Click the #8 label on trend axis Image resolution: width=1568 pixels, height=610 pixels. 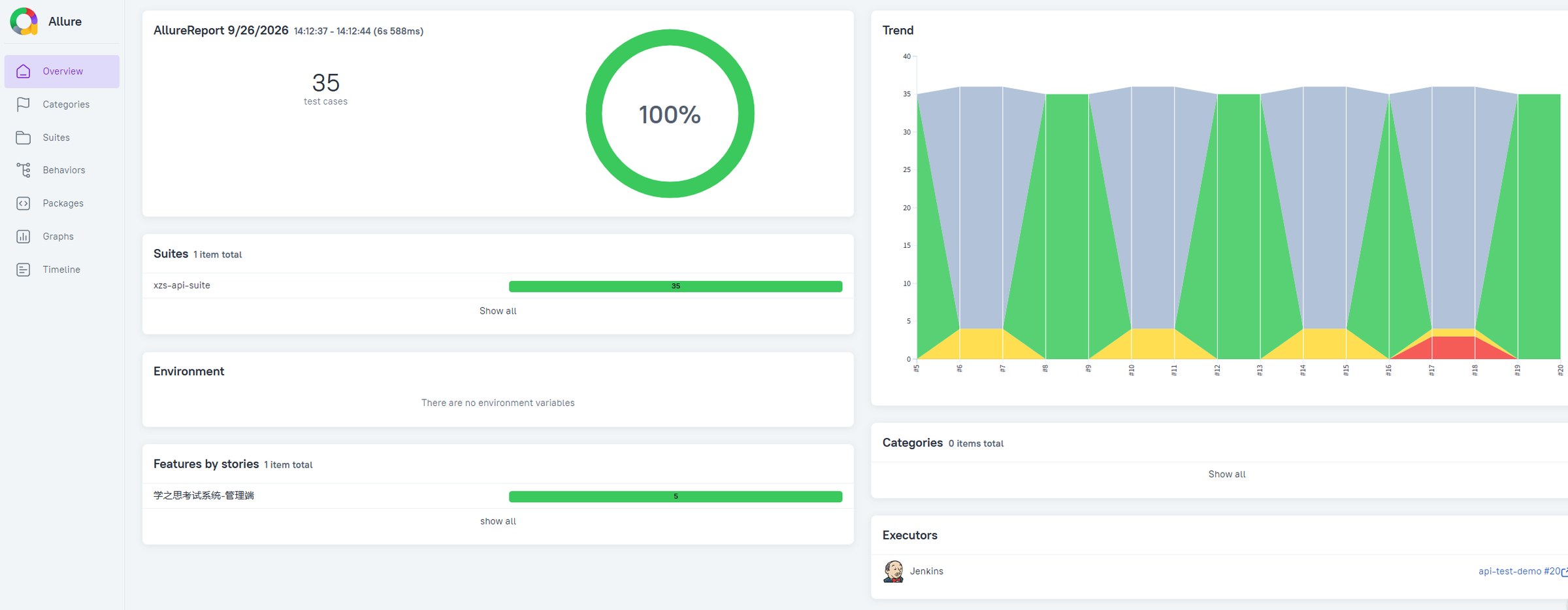[1045, 369]
